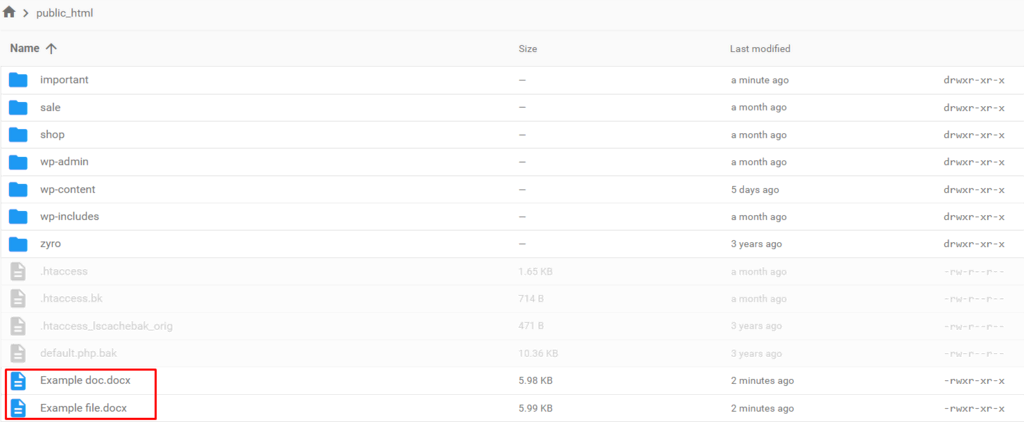Sort files by Name column

click(x=25, y=48)
